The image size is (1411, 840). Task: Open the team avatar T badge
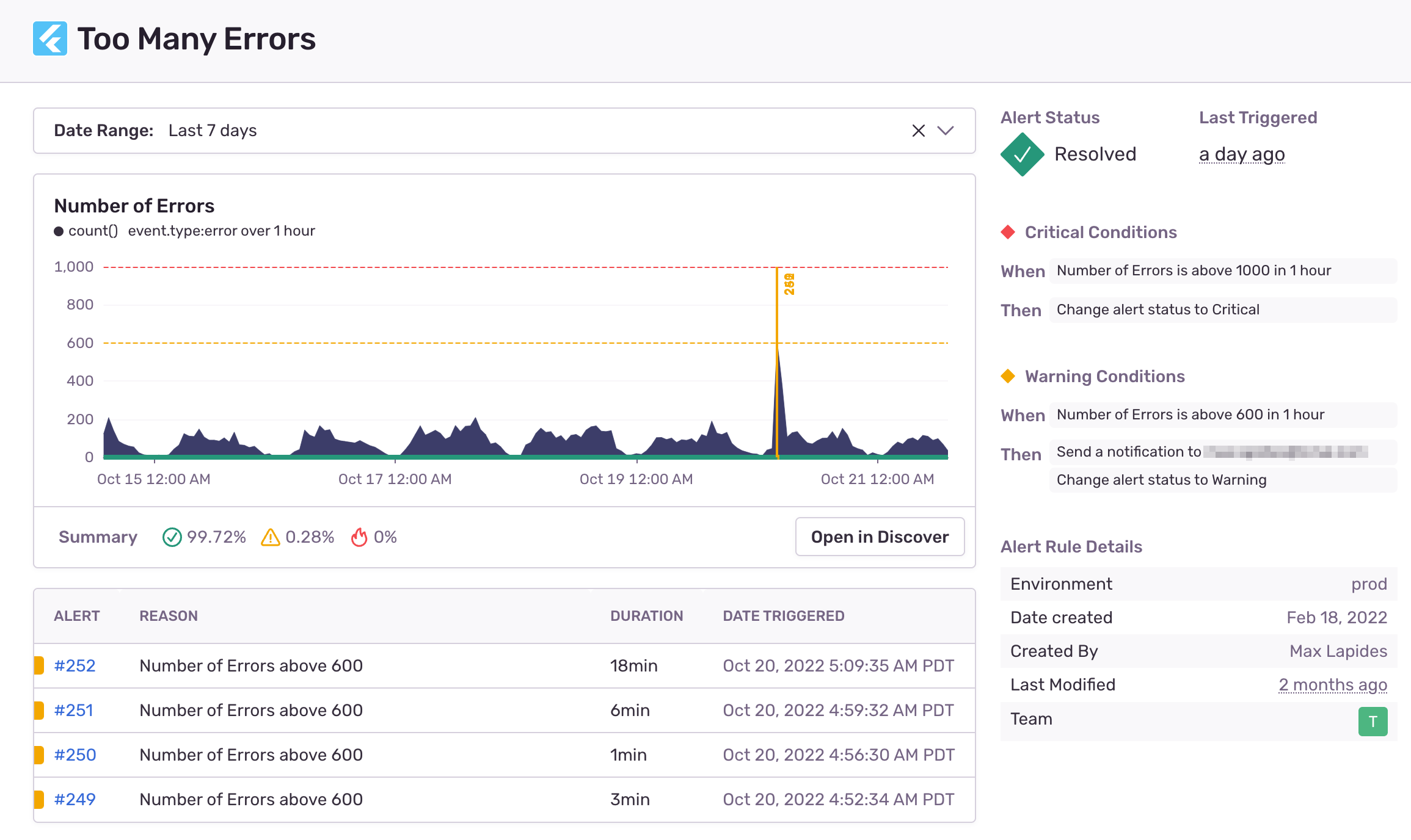pos(1373,722)
